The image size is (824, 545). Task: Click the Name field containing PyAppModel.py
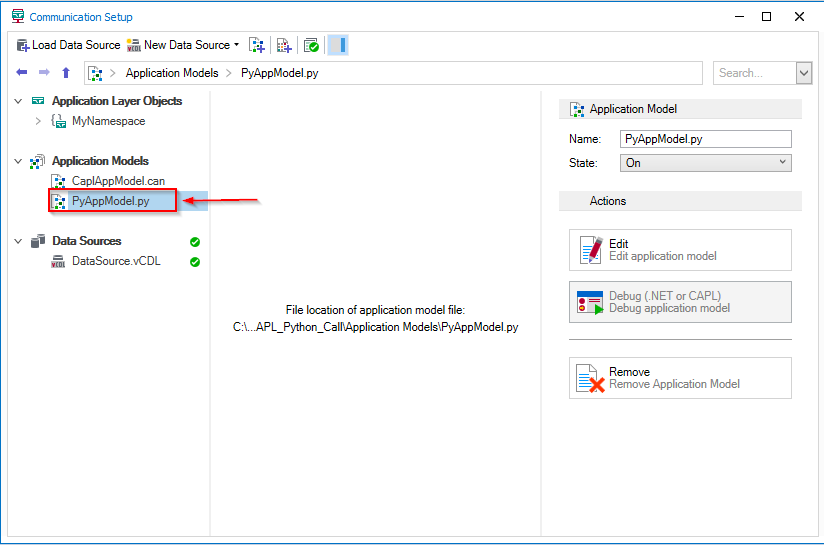[x=705, y=139]
